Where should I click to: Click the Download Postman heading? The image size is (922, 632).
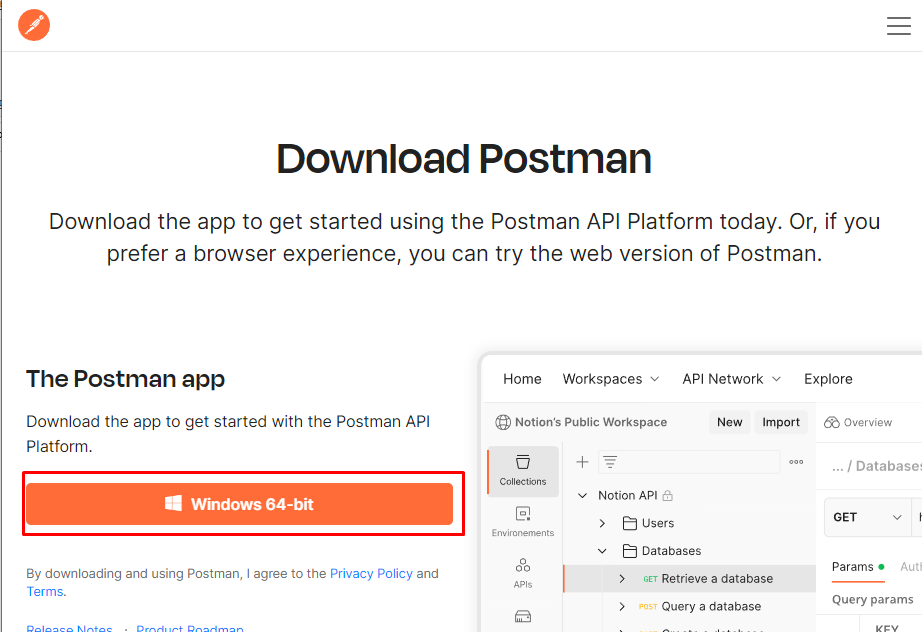(x=464, y=159)
